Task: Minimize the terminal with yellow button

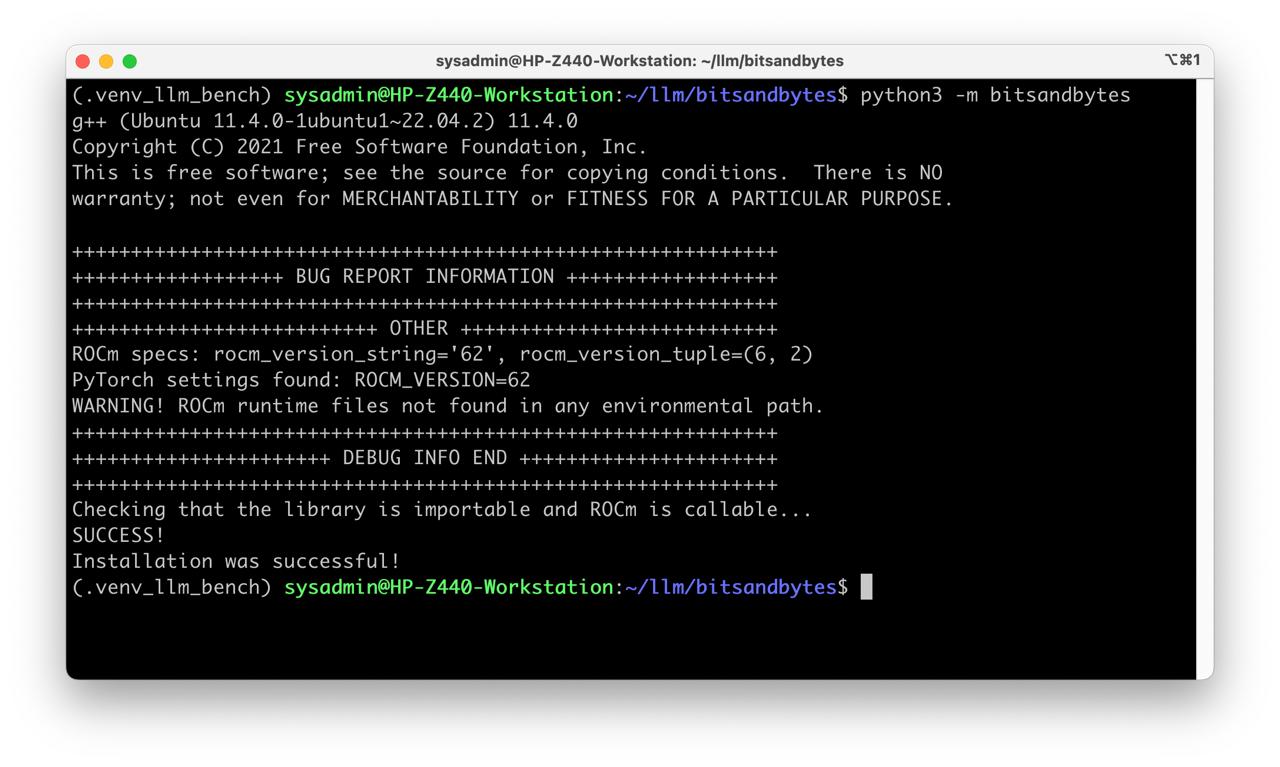Action: tap(106, 61)
